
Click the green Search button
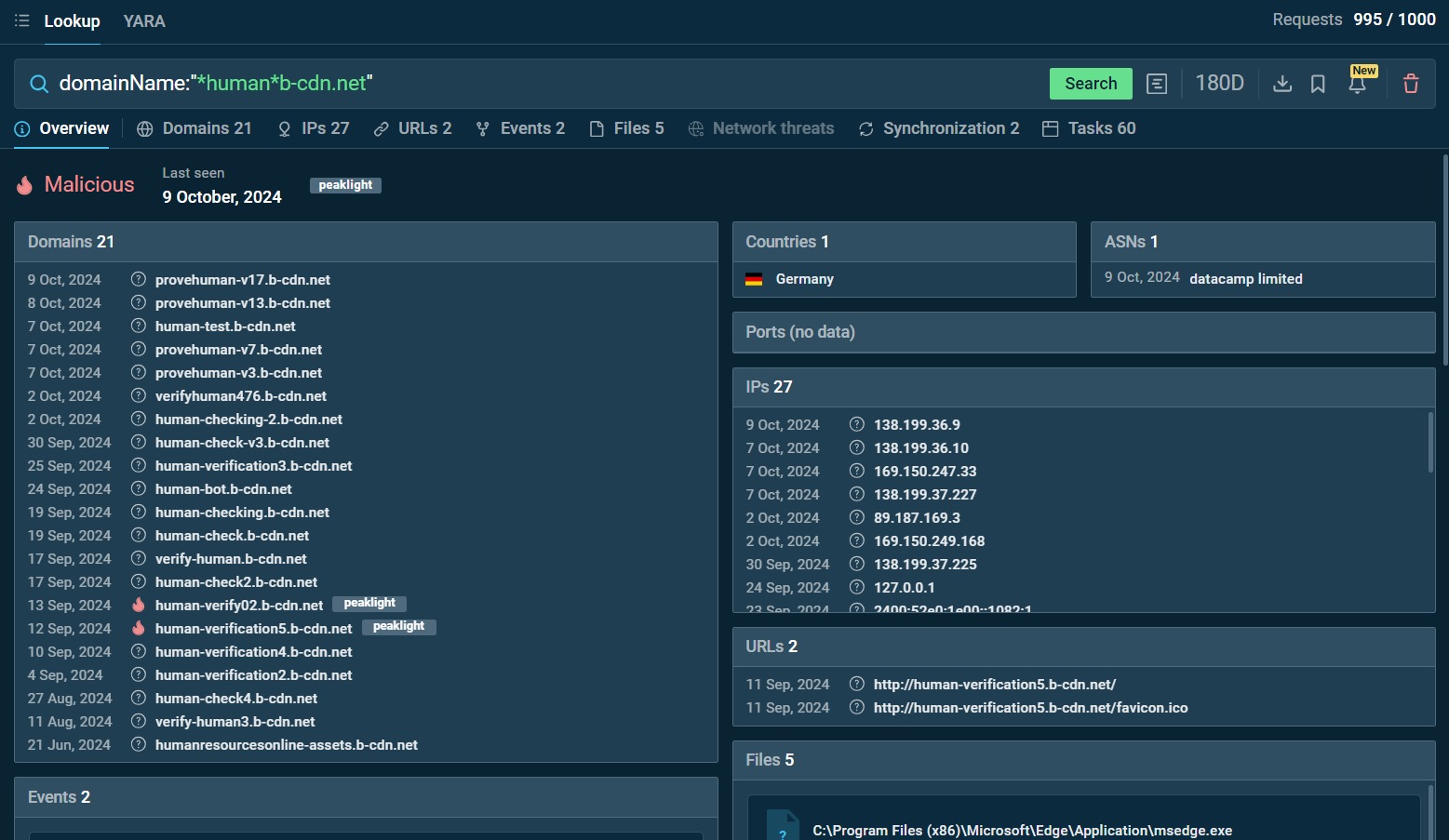point(1091,84)
